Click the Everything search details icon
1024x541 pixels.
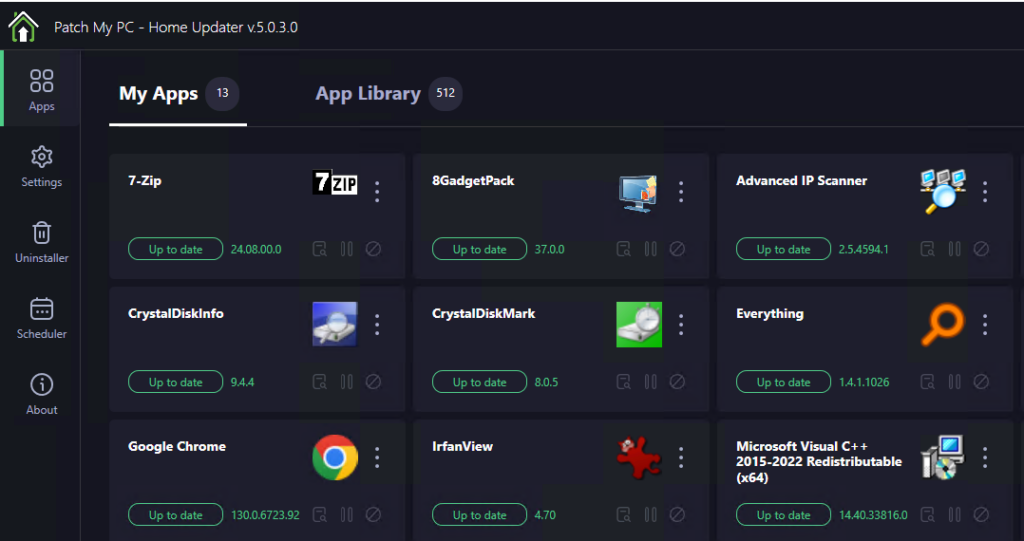click(x=927, y=382)
